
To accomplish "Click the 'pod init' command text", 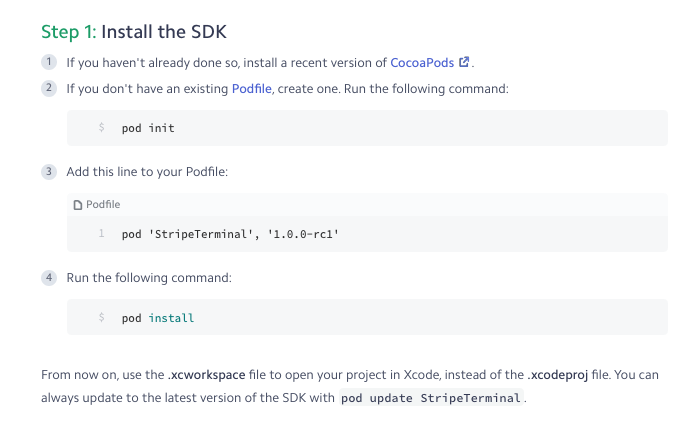I will point(148,128).
